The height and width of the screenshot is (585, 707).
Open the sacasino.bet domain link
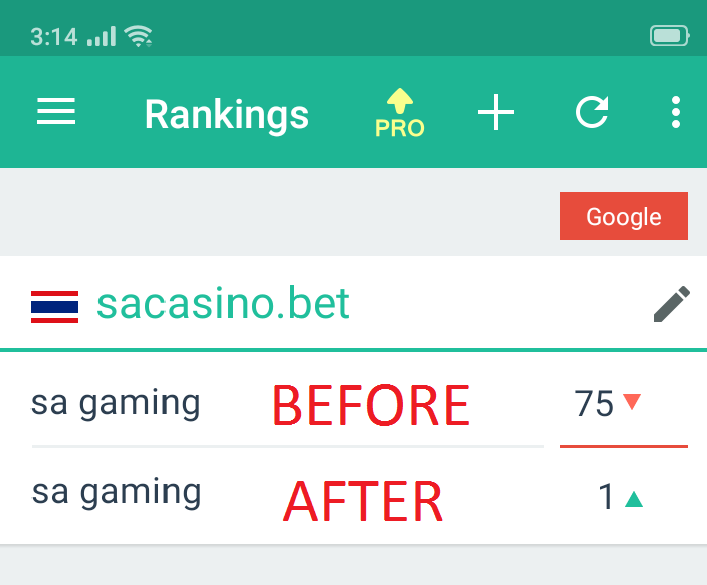[223, 303]
